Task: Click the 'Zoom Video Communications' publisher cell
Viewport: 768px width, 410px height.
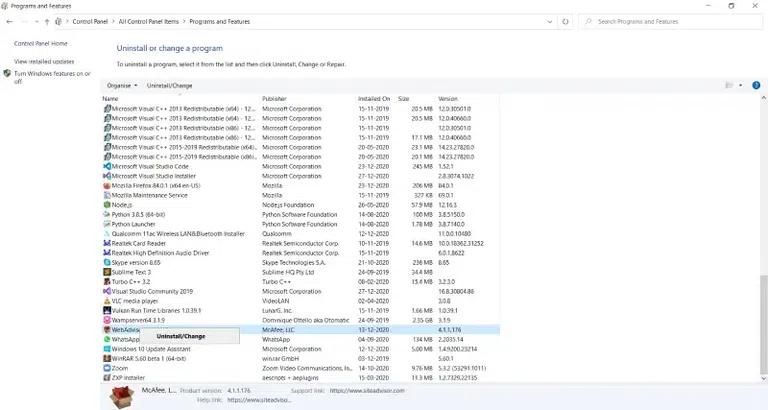Action: [307, 368]
